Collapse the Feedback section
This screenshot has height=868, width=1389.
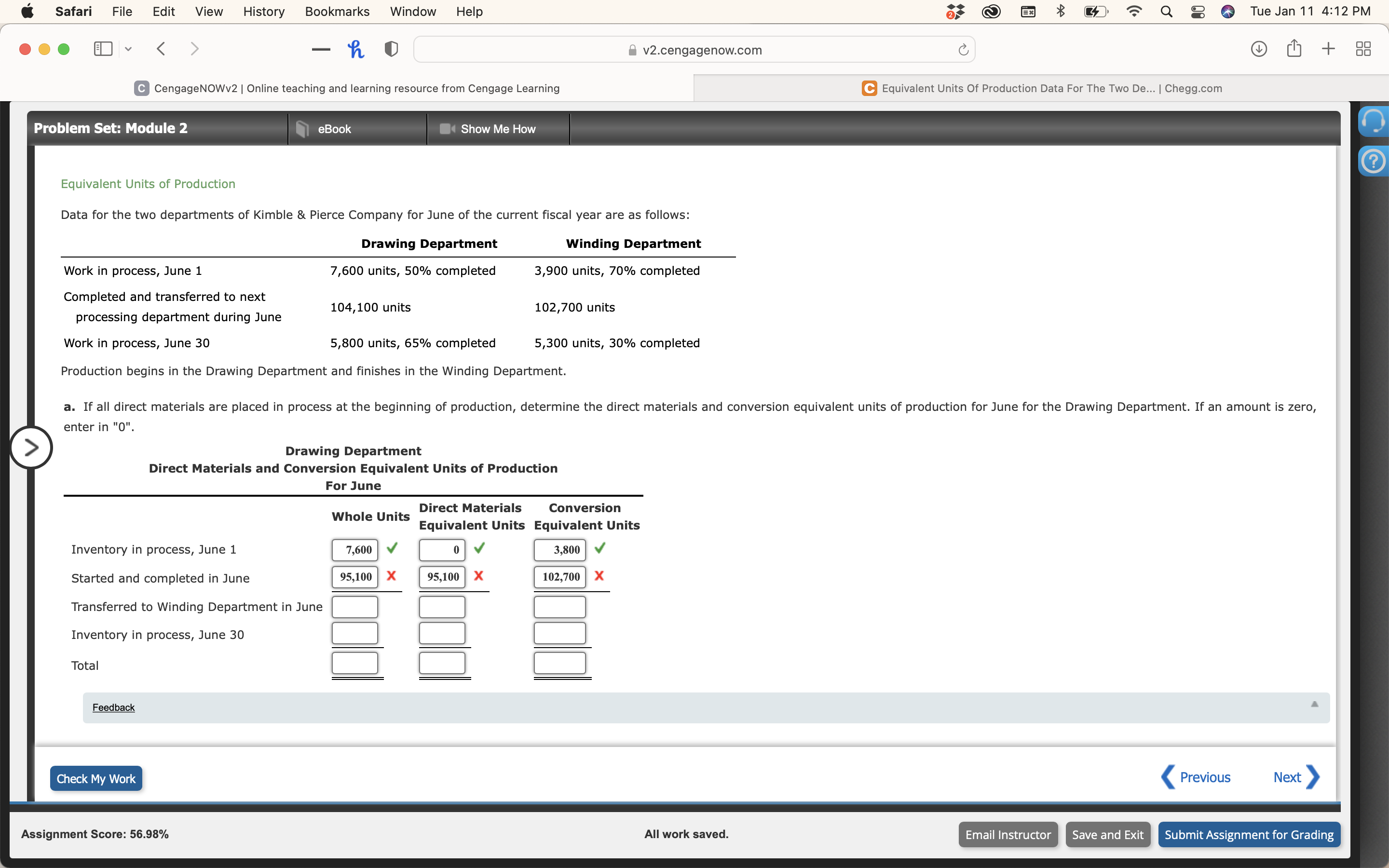pos(1314,705)
